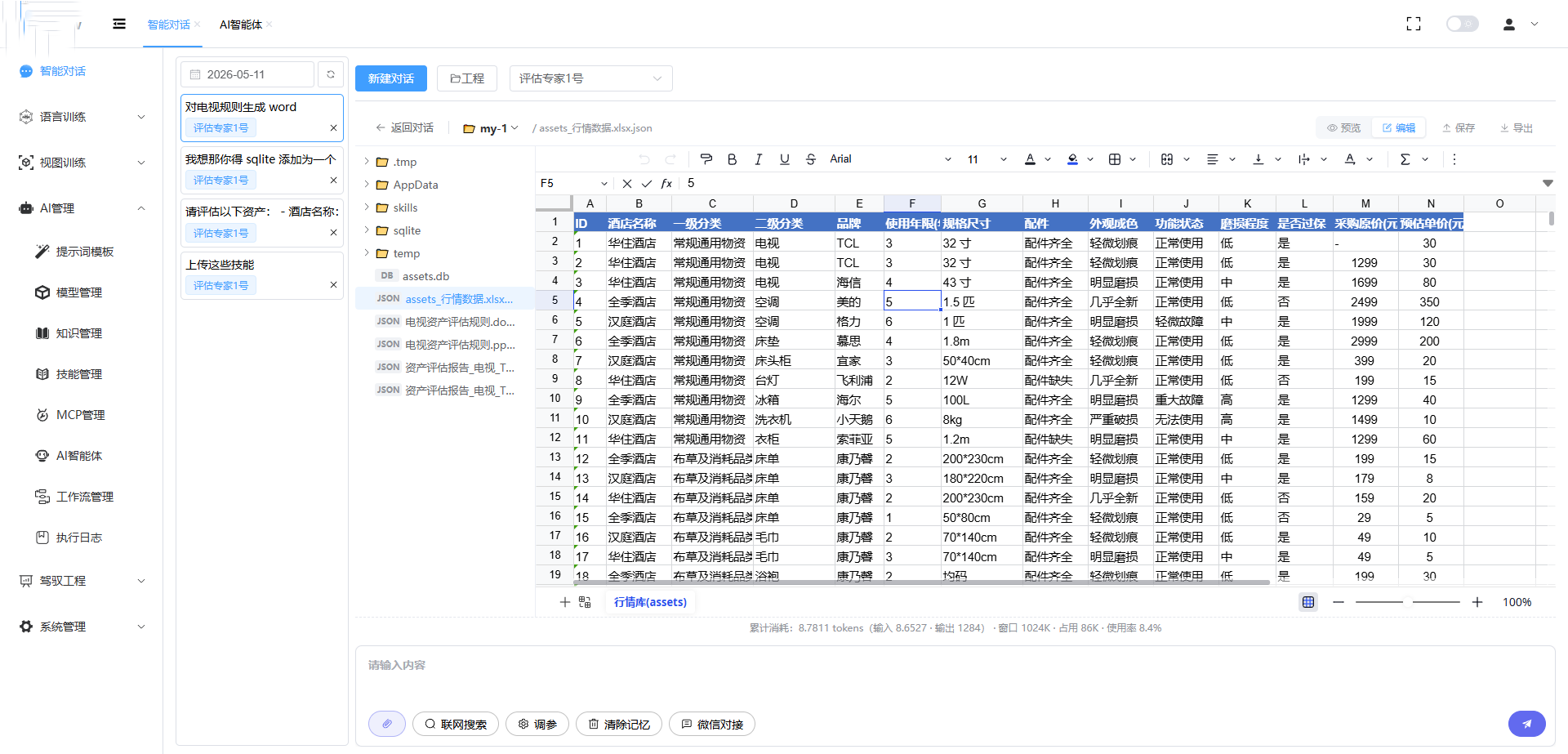
Task: Open 模型管理 in sidebar
Action: point(78,292)
